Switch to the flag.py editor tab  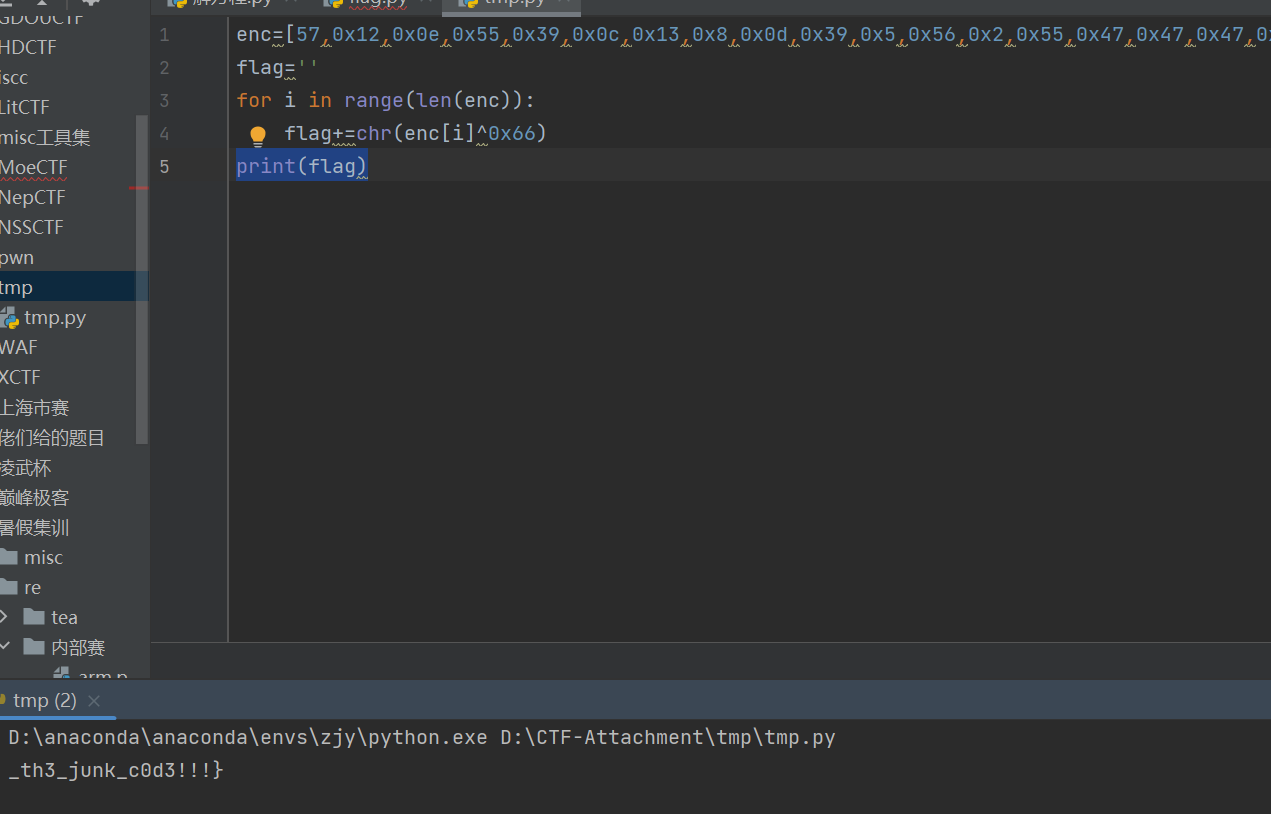365,3
